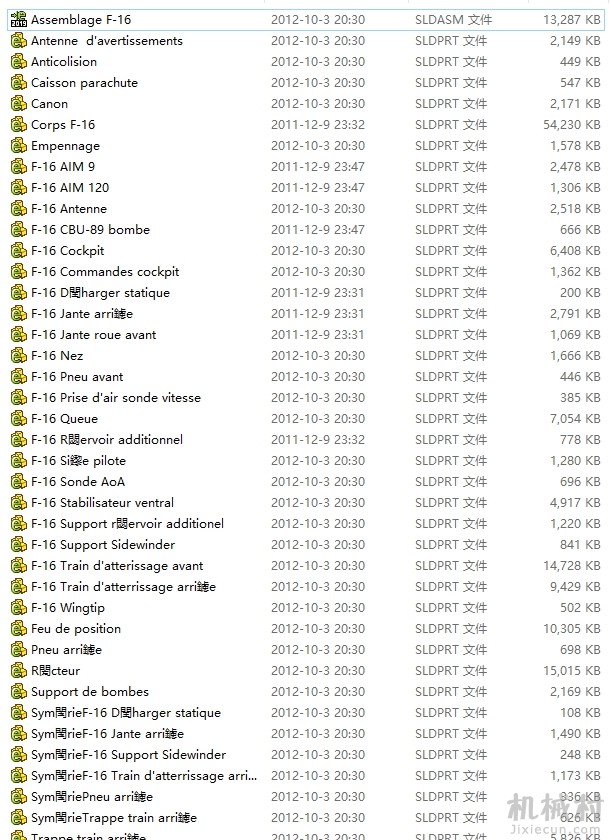
Task: Click the Assemblage F-16 assembly file icon
Action: (x=19, y=20)
